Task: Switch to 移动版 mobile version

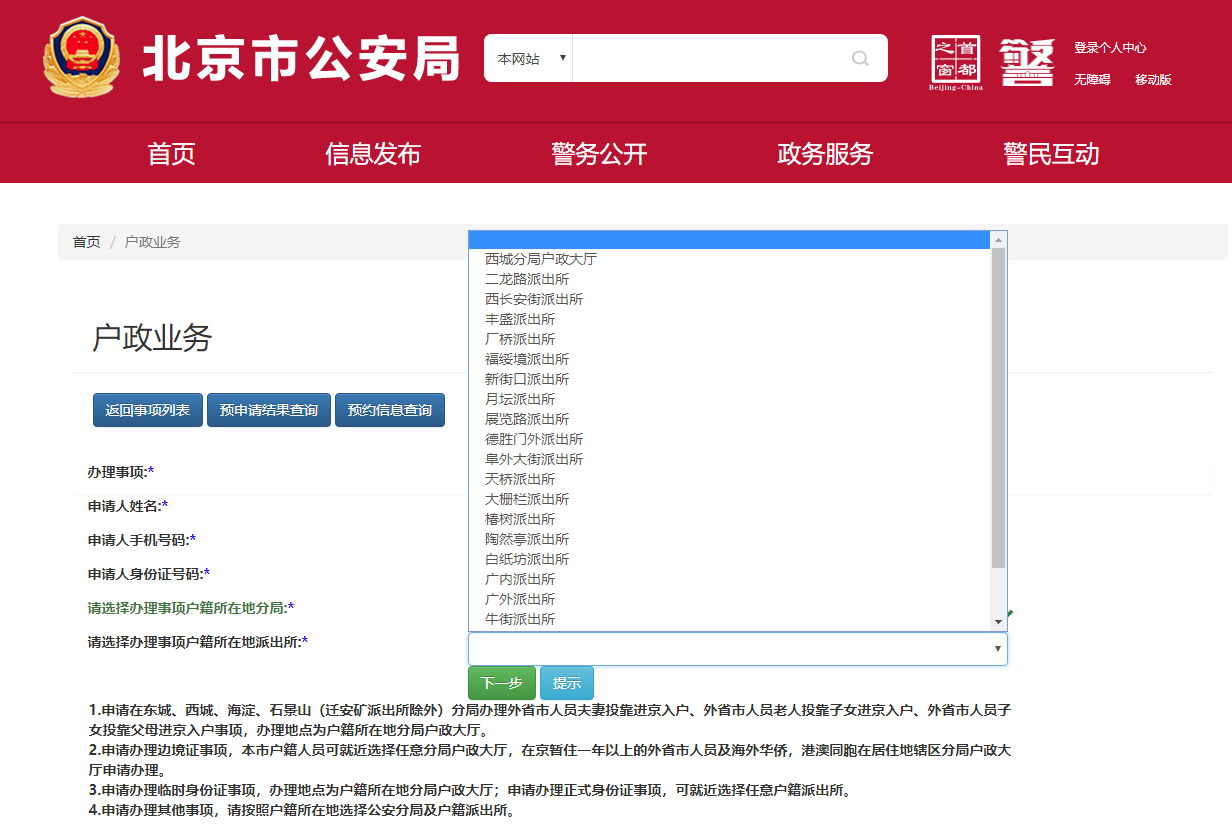Action: (x=1152, y=80)
